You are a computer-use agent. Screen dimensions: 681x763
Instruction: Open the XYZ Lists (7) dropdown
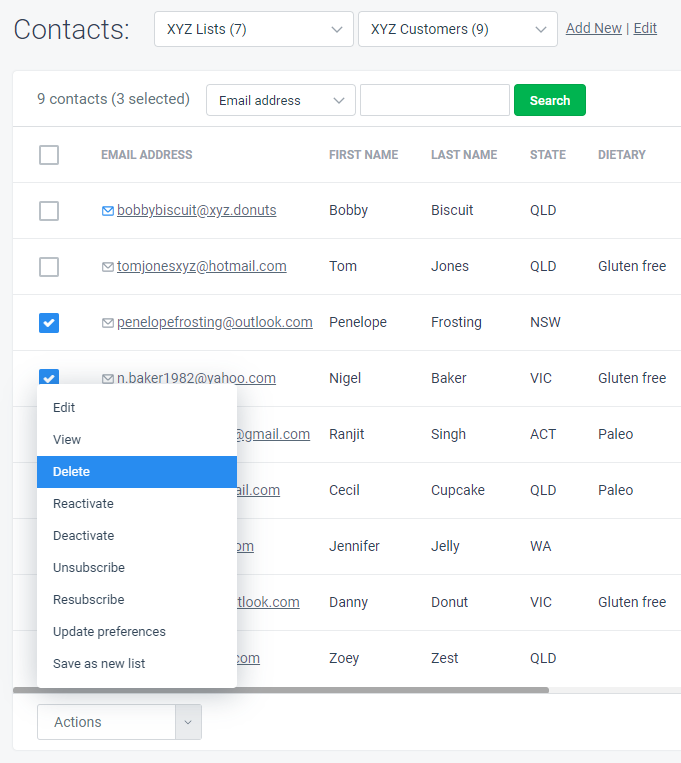(254, 29)
